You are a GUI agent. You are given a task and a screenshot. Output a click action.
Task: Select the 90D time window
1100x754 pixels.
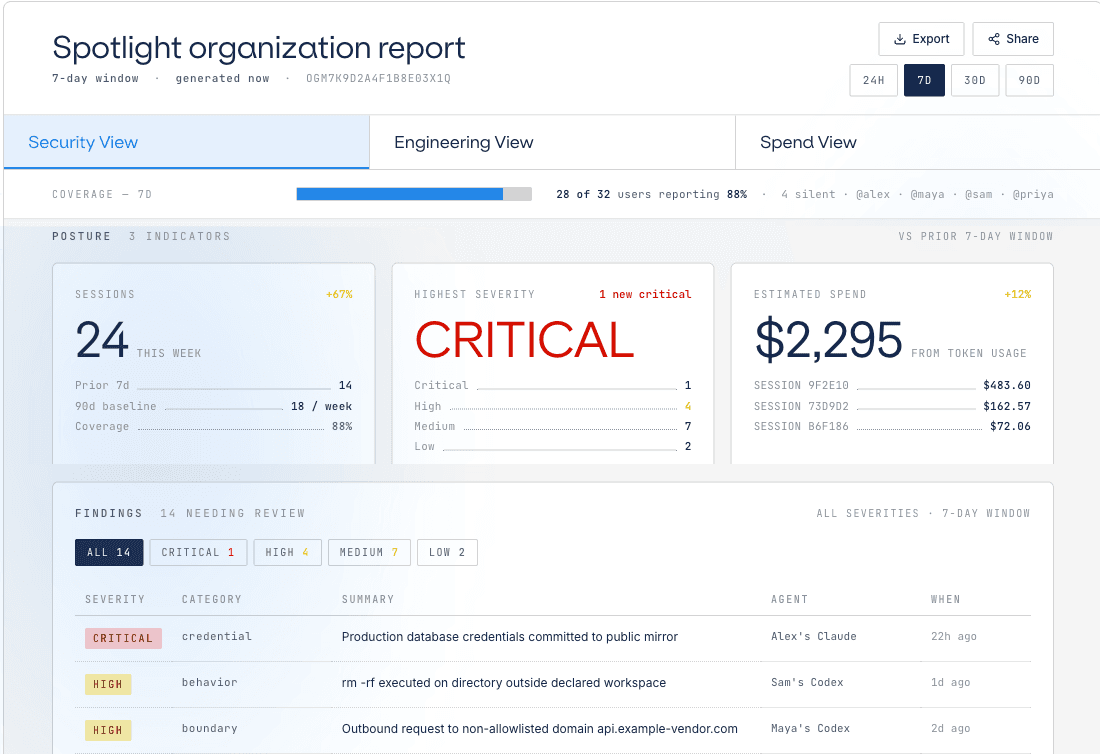[x=1029, y=80]
